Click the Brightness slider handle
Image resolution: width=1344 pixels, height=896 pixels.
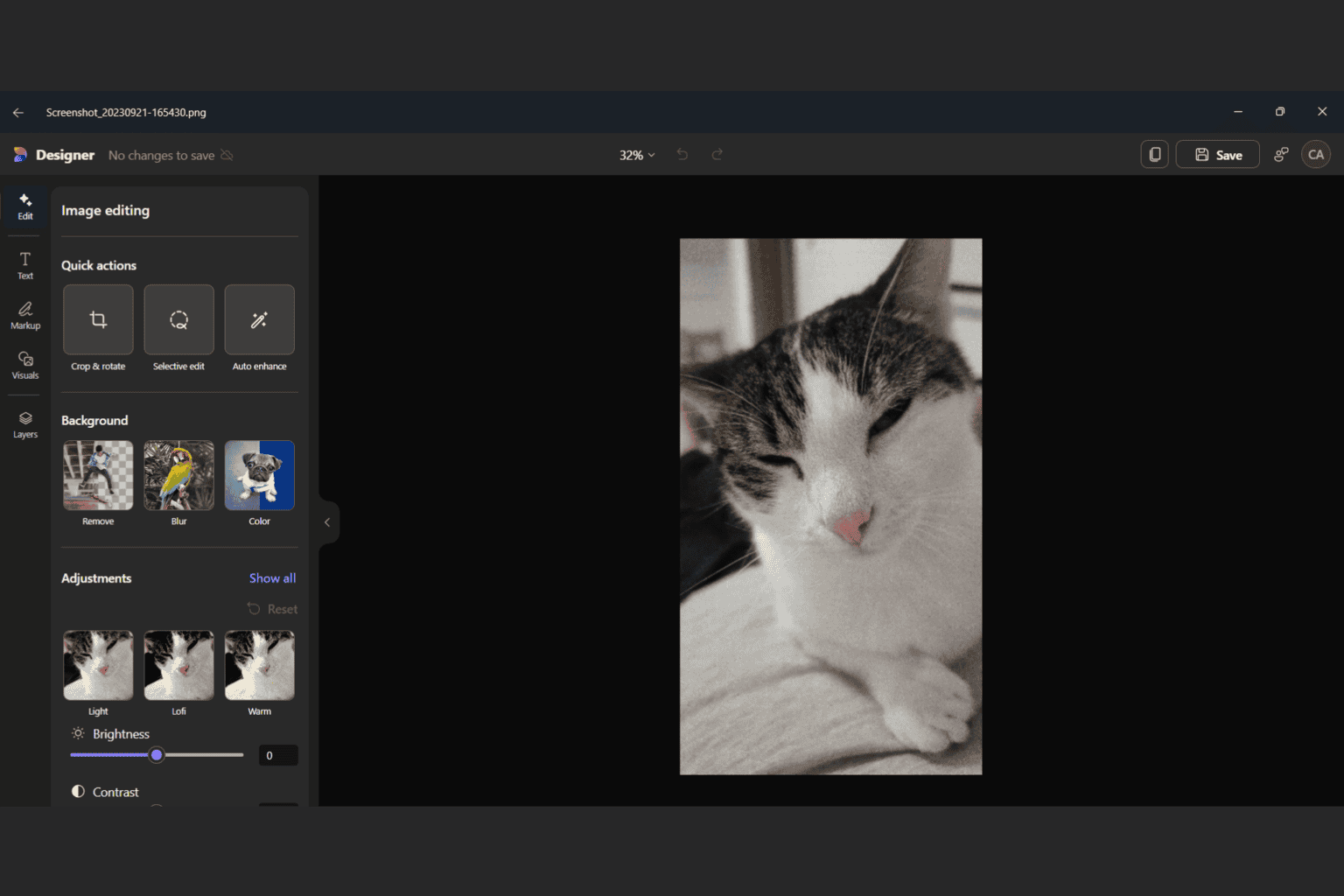pyautogui.click(x=157, y=755)
